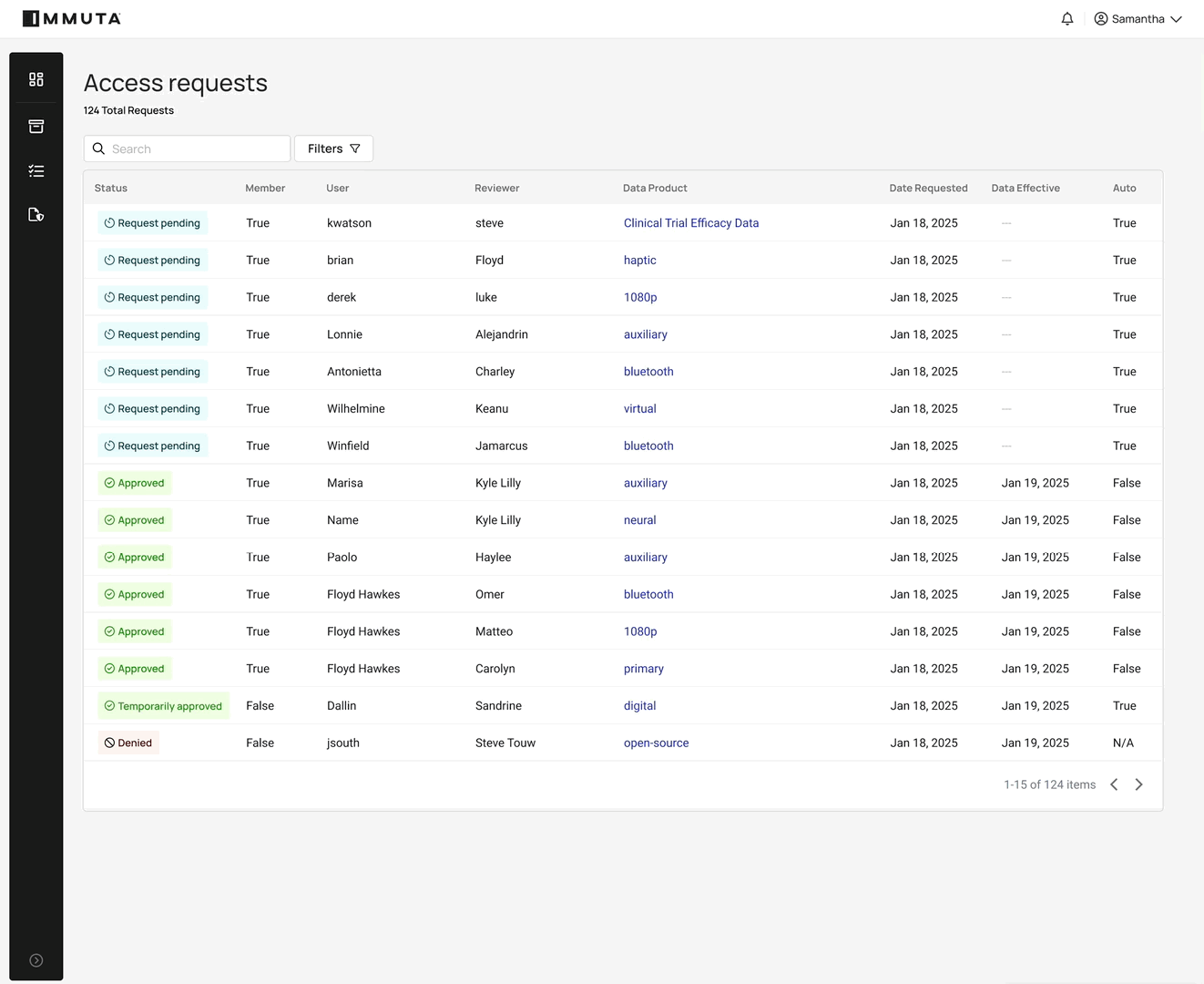Screen dimensions: 1204x984
Task: Open the haptic data product link
Action: 640,261
